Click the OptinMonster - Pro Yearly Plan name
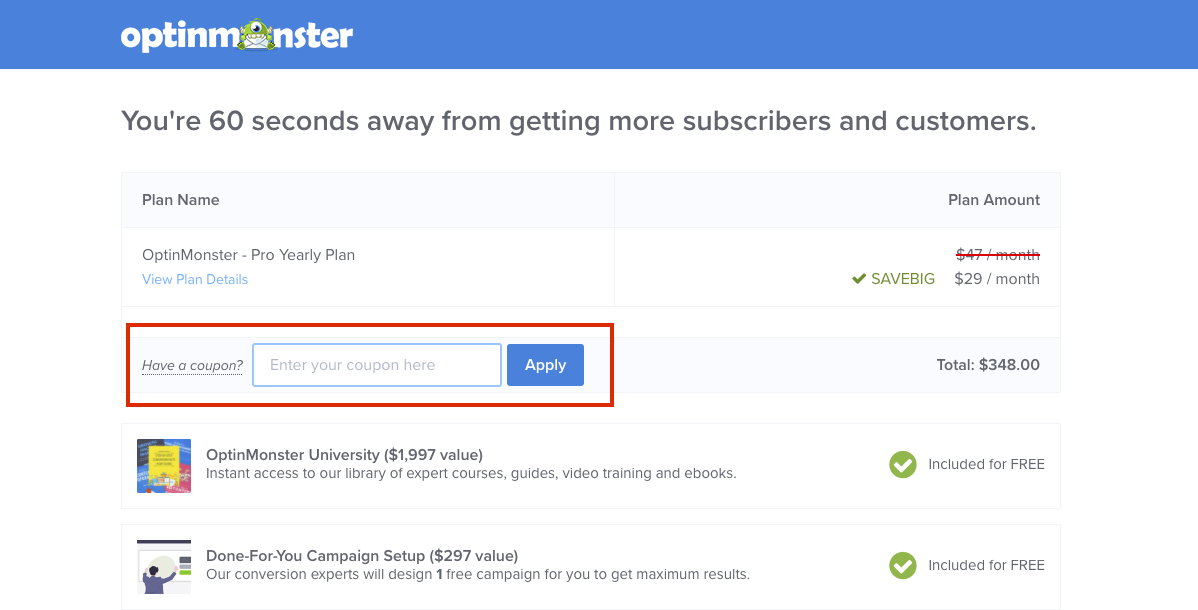 [x=248, y=255]
